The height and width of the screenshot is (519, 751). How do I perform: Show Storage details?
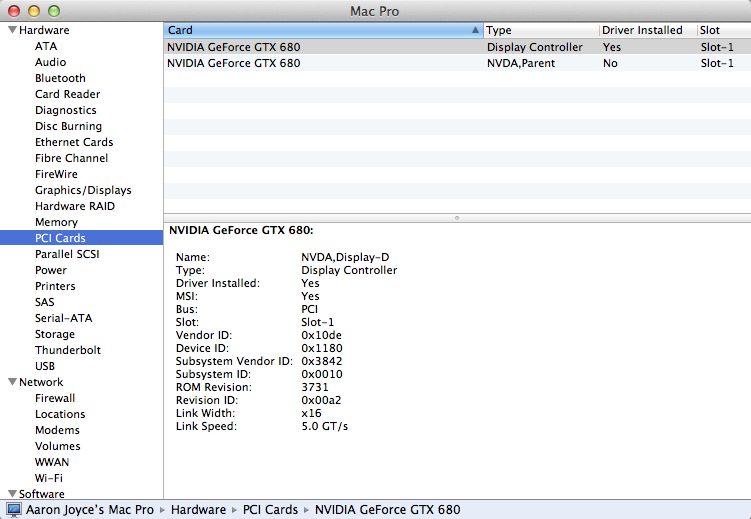[55, 334]
